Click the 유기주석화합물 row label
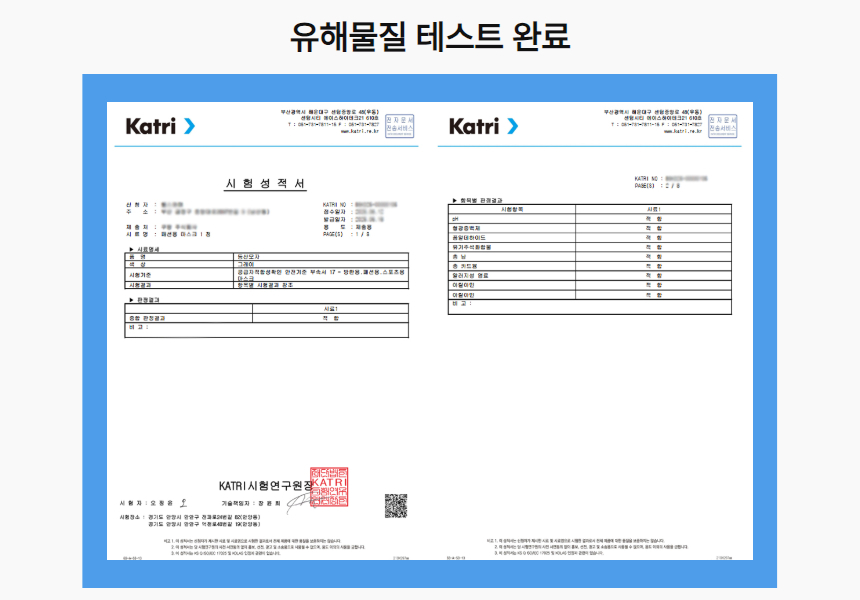This screenshot has width=860, height=600. pos(472,247)
